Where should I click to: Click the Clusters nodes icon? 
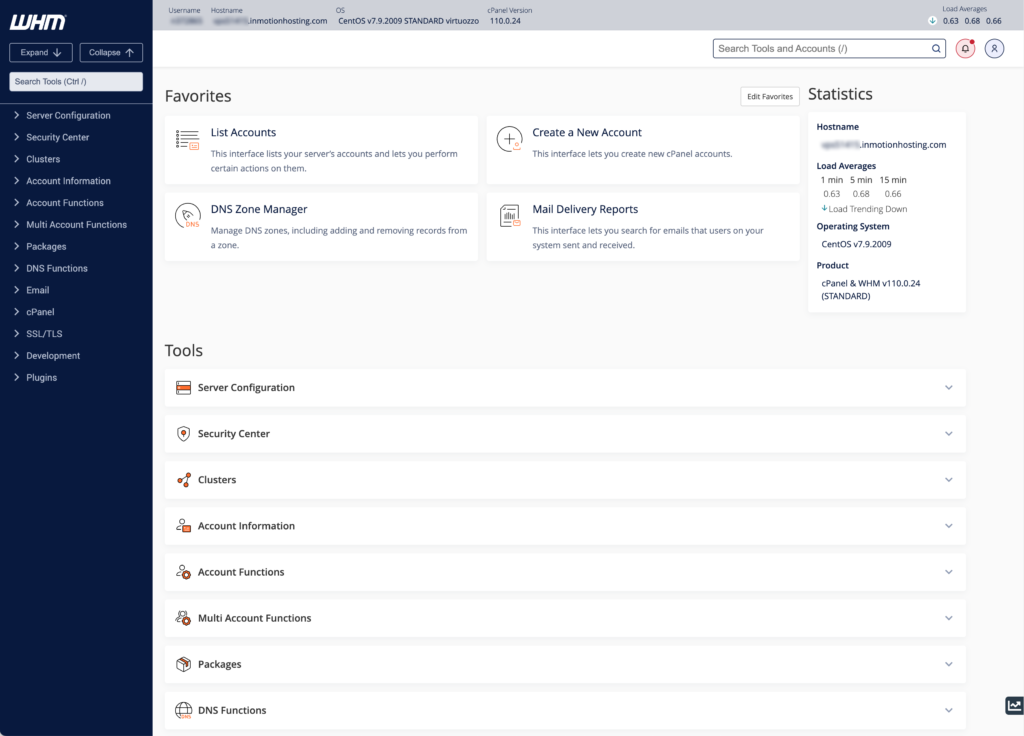[x=184, y=480]
